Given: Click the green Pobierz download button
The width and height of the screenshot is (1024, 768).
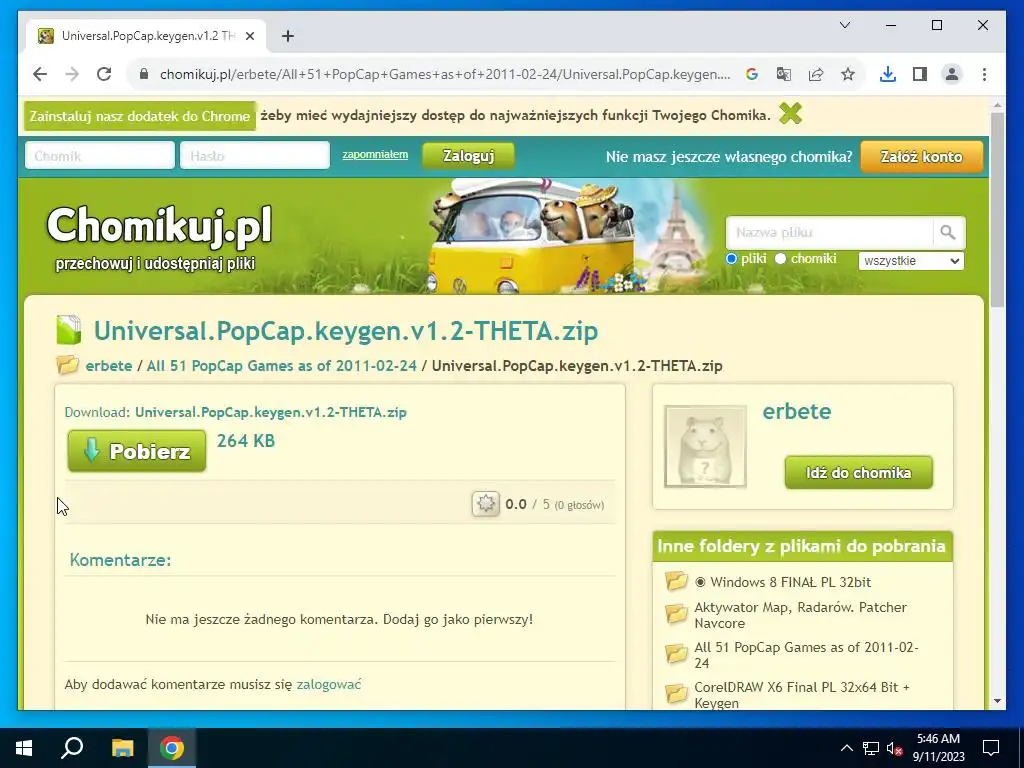Looking at the screenshot, I should pyautogui.click(x=136, y=451).
